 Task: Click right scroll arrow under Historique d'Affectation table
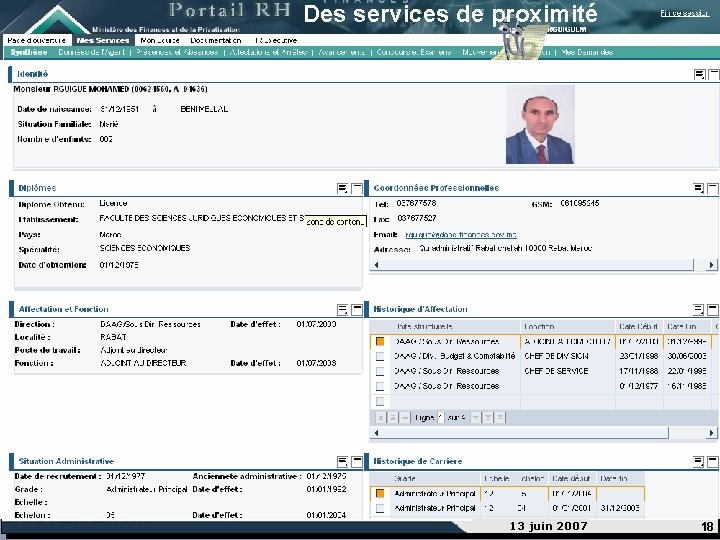pos(711,433)
